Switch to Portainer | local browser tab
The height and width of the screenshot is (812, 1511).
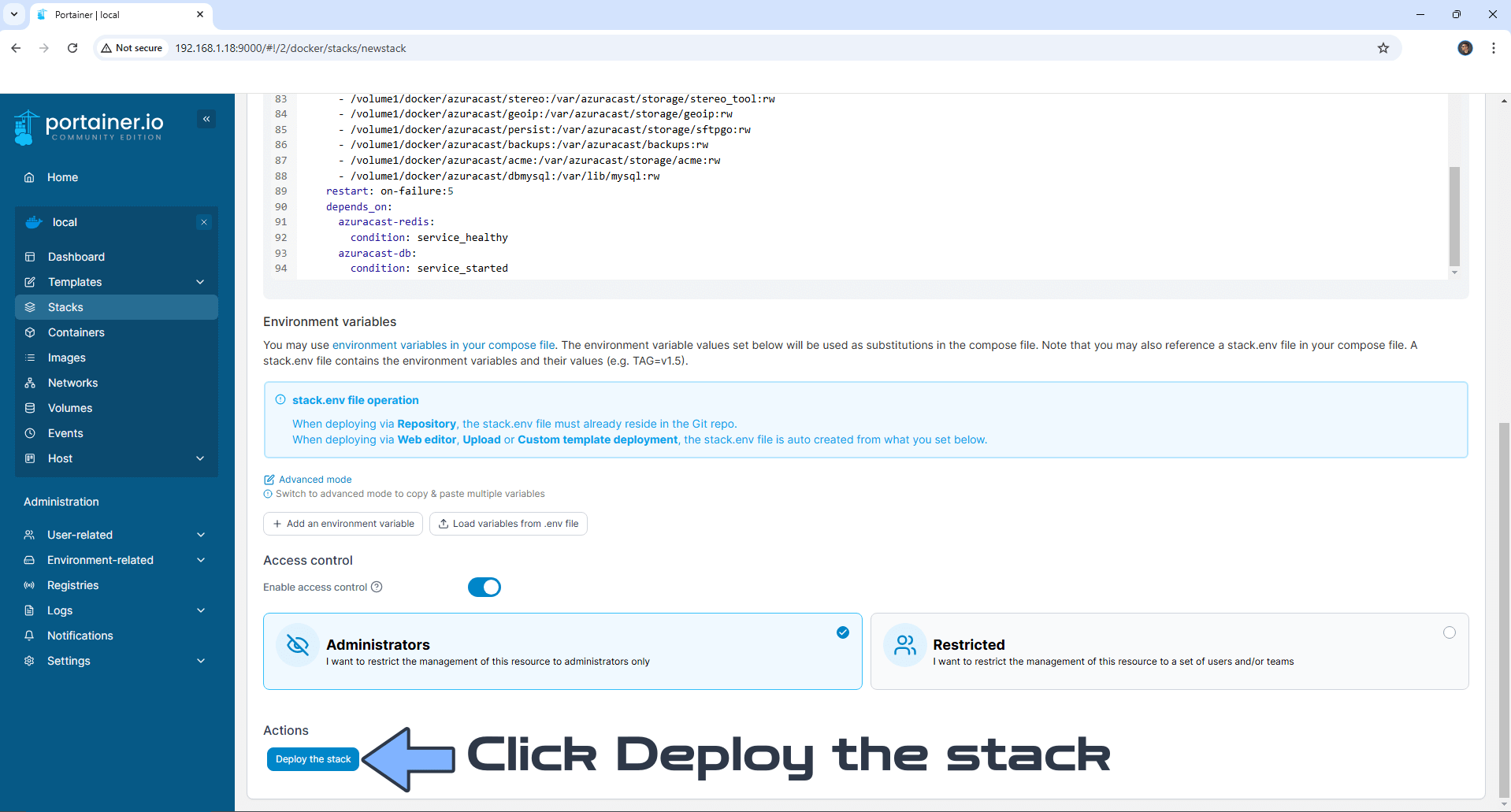click(121, 15)
